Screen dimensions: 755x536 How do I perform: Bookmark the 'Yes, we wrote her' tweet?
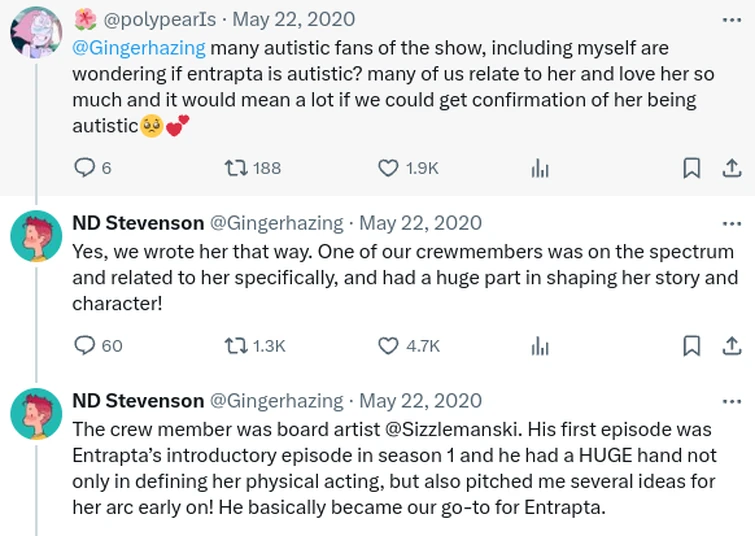click(691, 345)
